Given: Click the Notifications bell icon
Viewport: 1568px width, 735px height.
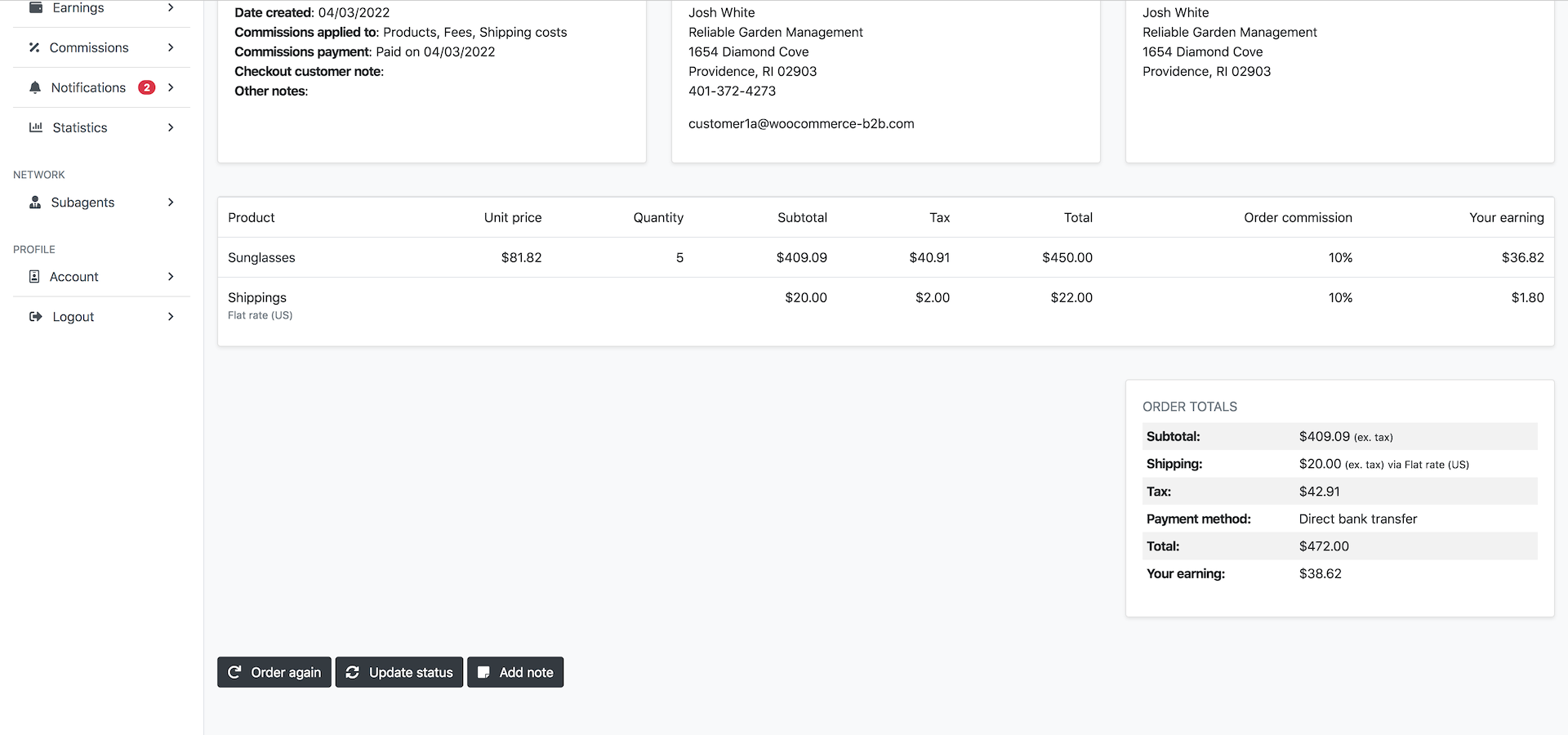Looking at the screenshot, I should 35,87.
